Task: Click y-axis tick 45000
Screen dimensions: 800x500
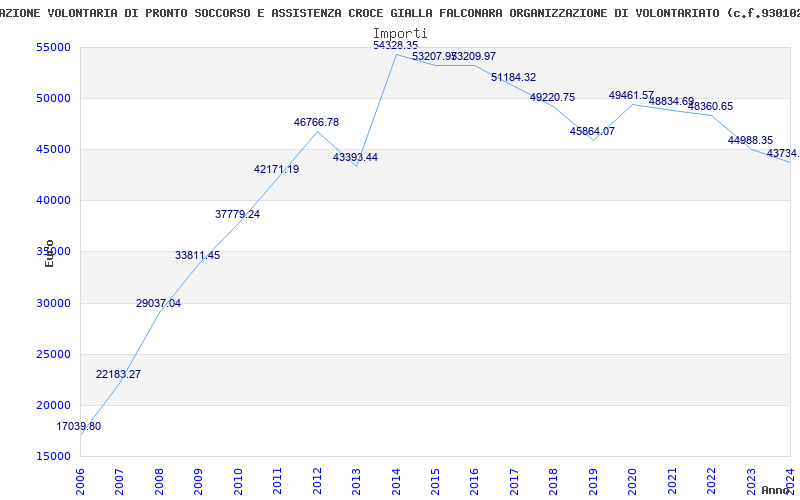Action: click(54, 149)
